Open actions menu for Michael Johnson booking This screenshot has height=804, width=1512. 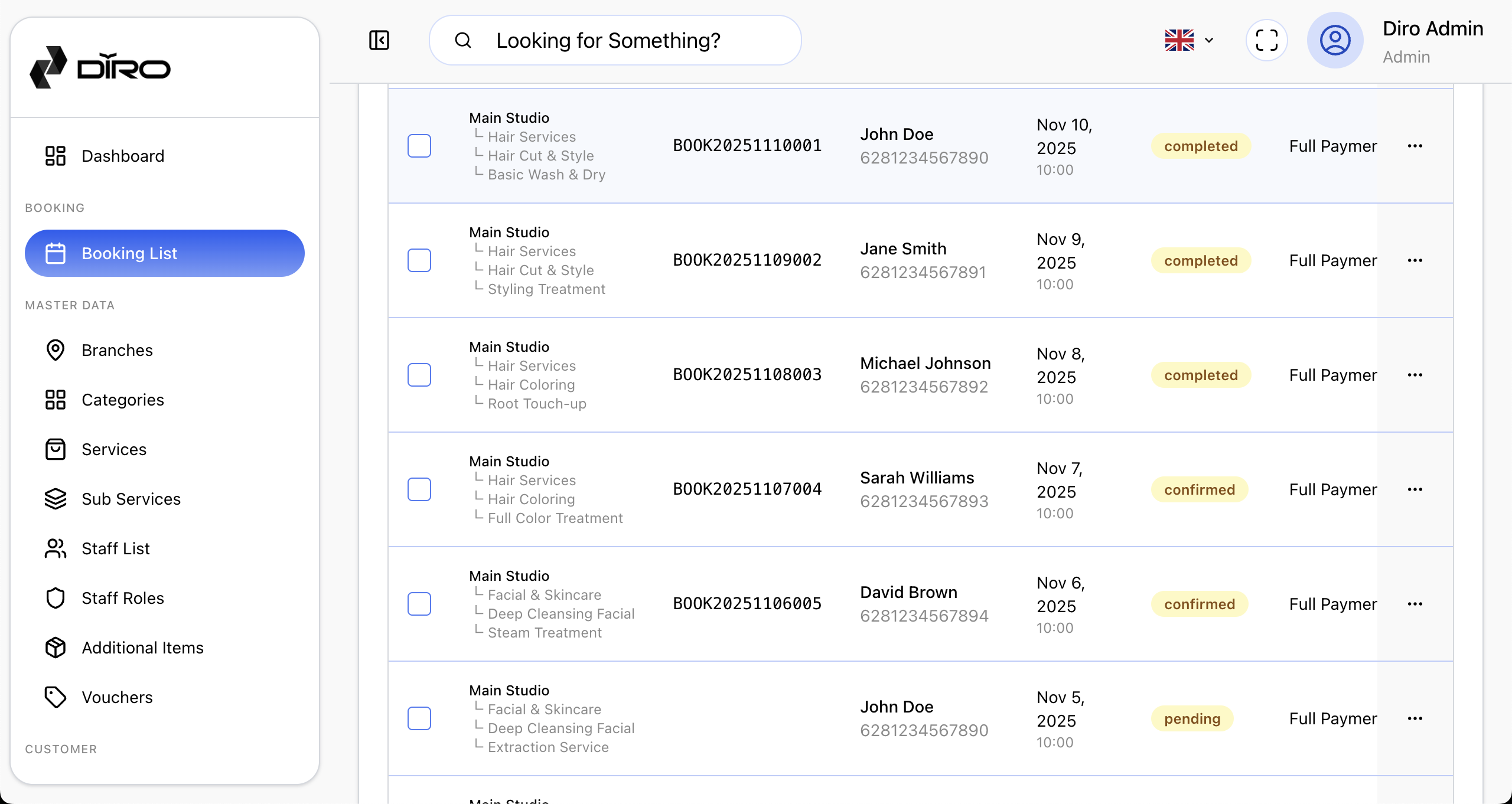tap(1415, 375)
